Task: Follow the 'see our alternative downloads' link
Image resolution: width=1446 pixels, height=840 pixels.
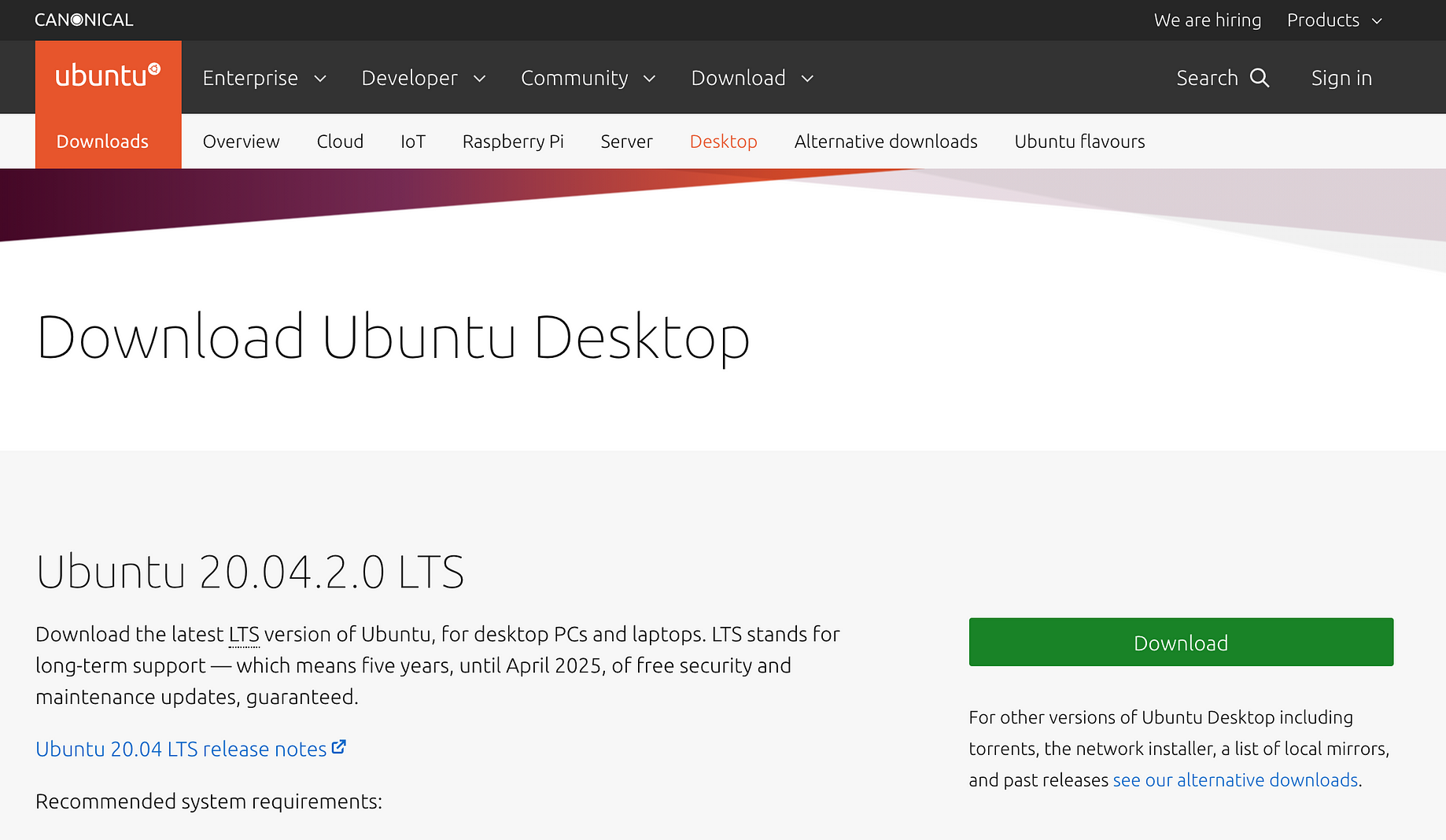Action: coord(1235,780)
